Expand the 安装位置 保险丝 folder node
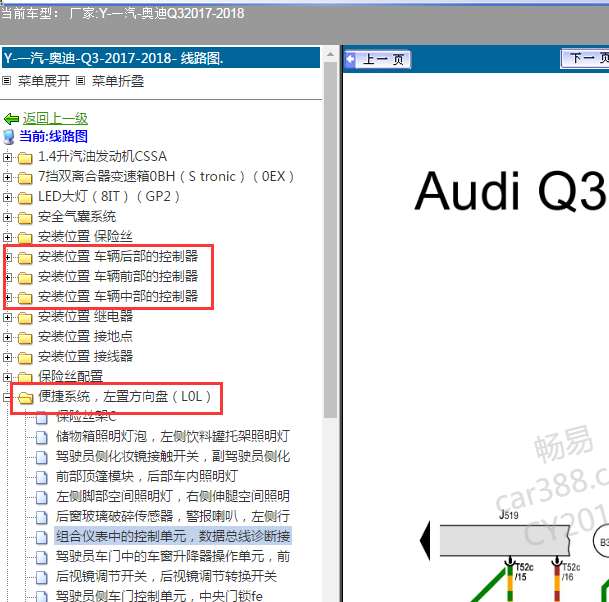Screen dimensions: 609x602 click(7, 237)
